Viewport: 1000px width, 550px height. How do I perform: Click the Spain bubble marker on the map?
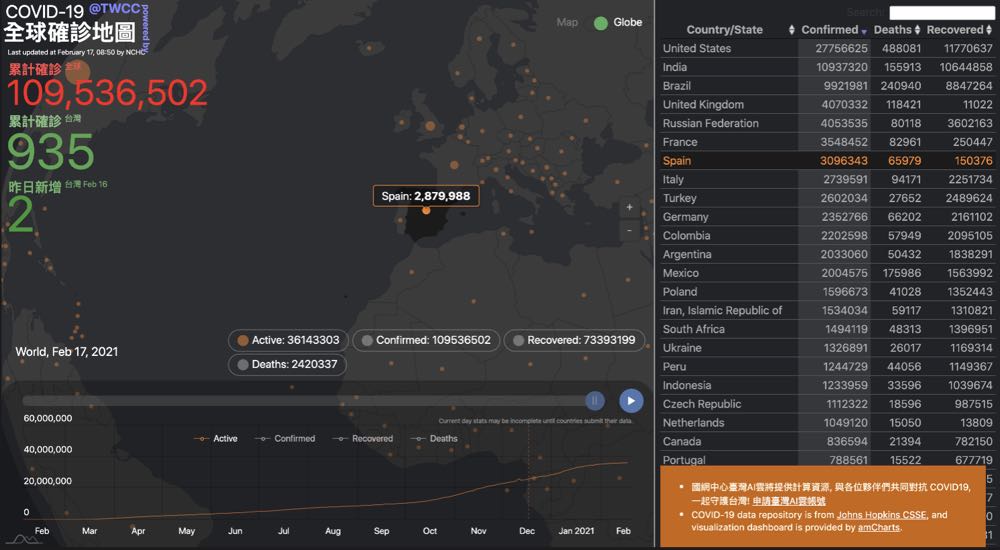[426, 210]
